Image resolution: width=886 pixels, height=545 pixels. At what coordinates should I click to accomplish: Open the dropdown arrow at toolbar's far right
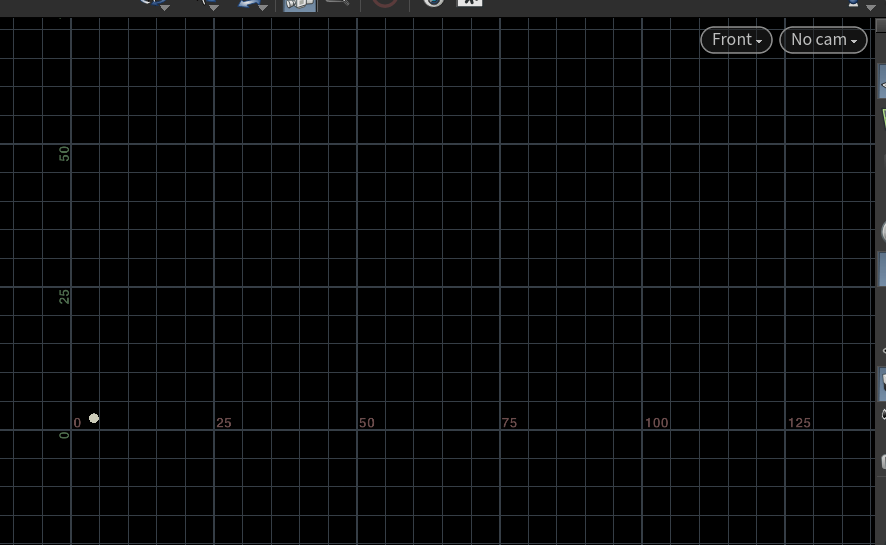click(x=870, y=7)
